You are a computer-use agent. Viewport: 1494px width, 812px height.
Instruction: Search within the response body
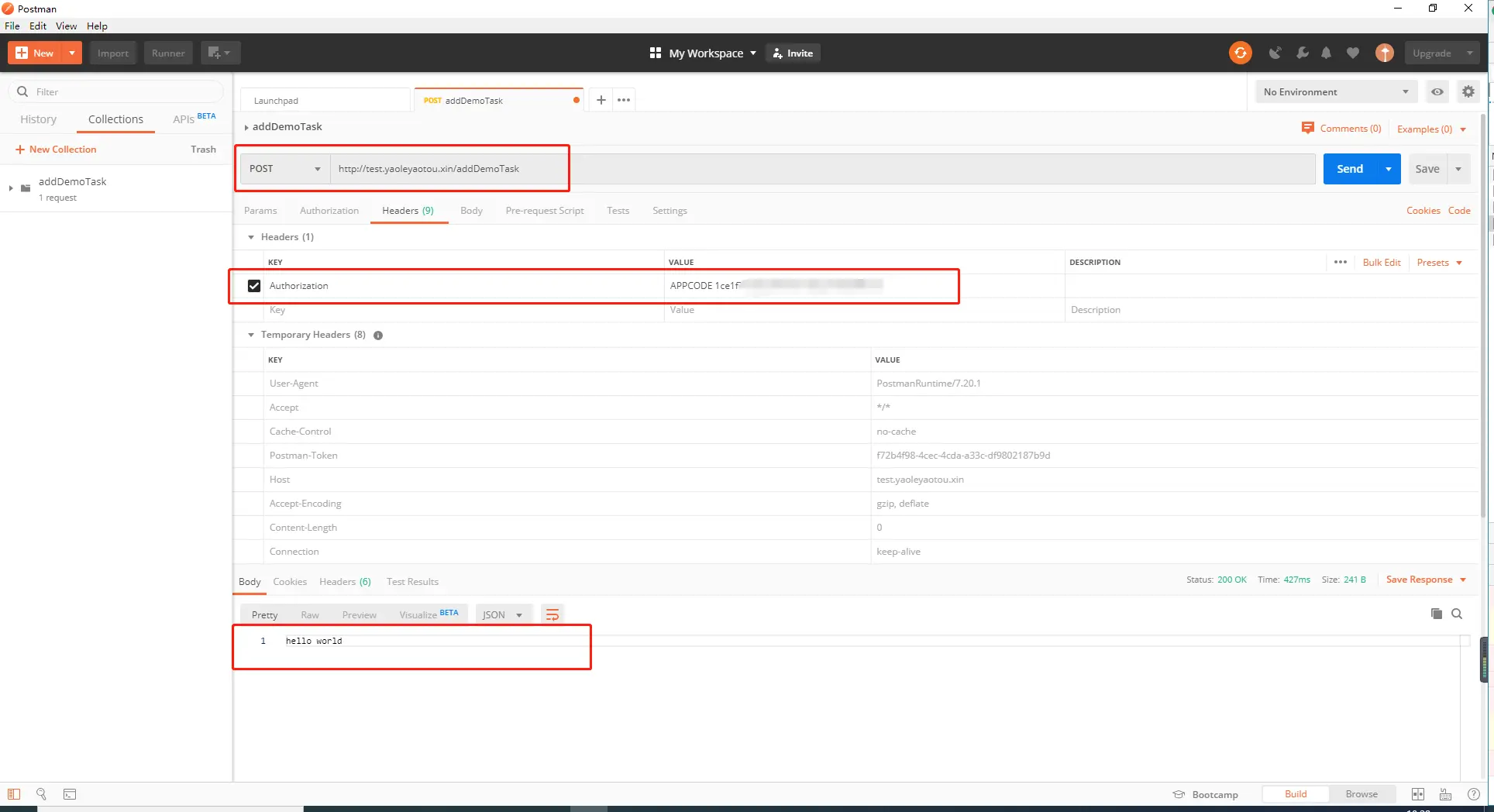[1457, 614]
